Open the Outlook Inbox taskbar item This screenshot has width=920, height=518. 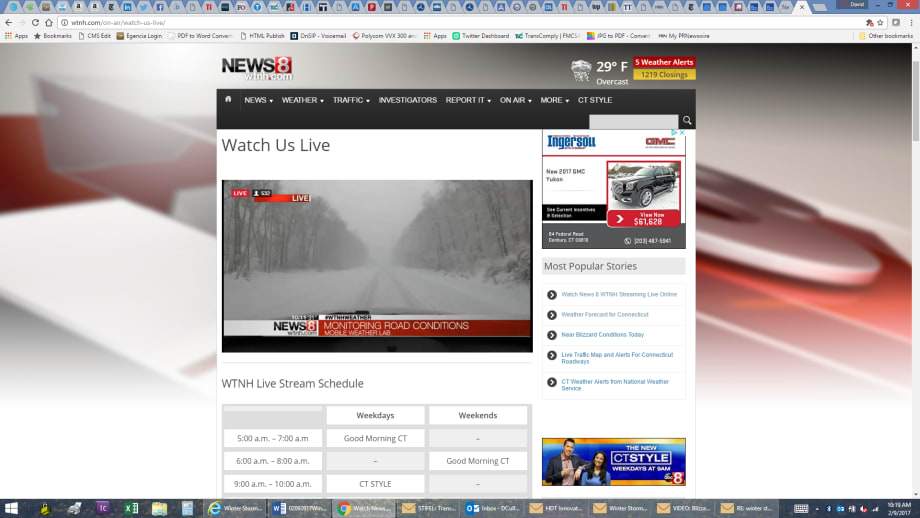pos(492,508)
